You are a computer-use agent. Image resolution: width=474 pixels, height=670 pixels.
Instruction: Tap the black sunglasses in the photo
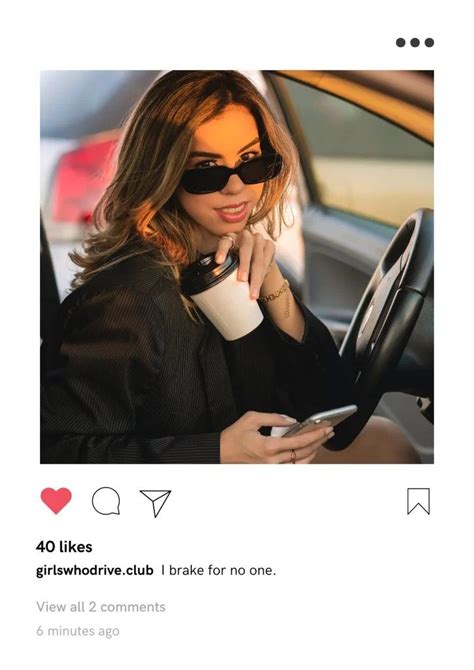231,174
